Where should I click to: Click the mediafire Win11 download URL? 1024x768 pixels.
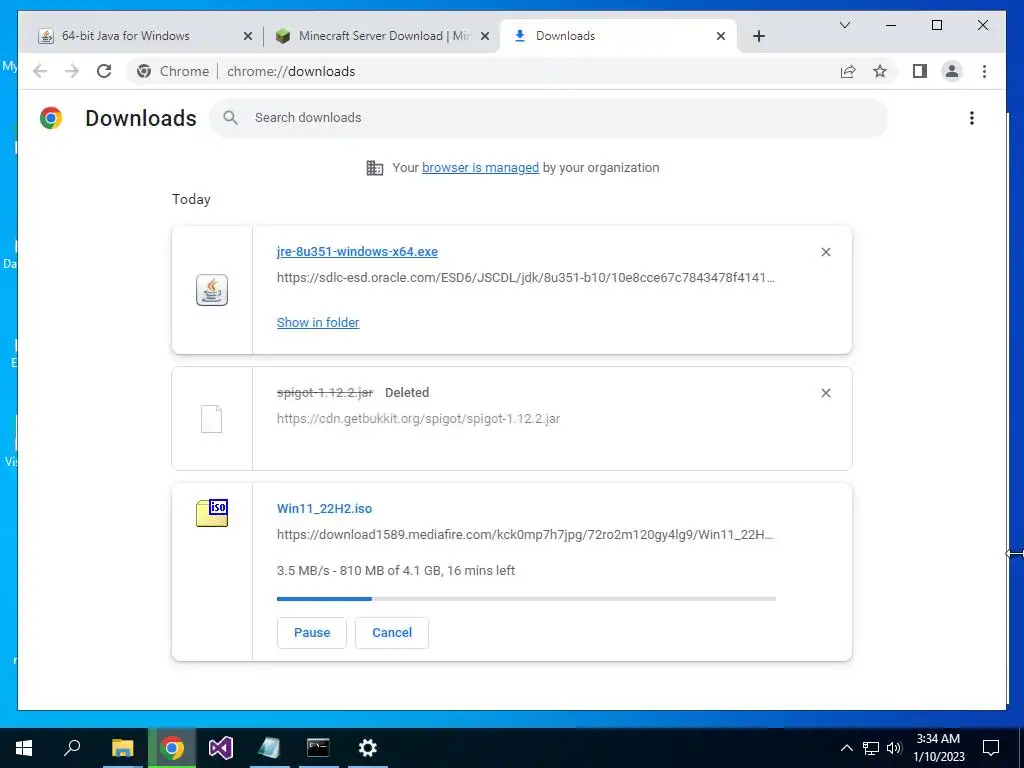[x=524, y=535]
